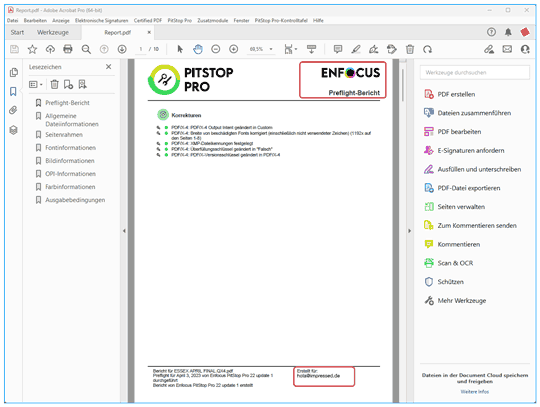Collapse the right tools pane arrow
540x407 pixels.
pos(409,231)
